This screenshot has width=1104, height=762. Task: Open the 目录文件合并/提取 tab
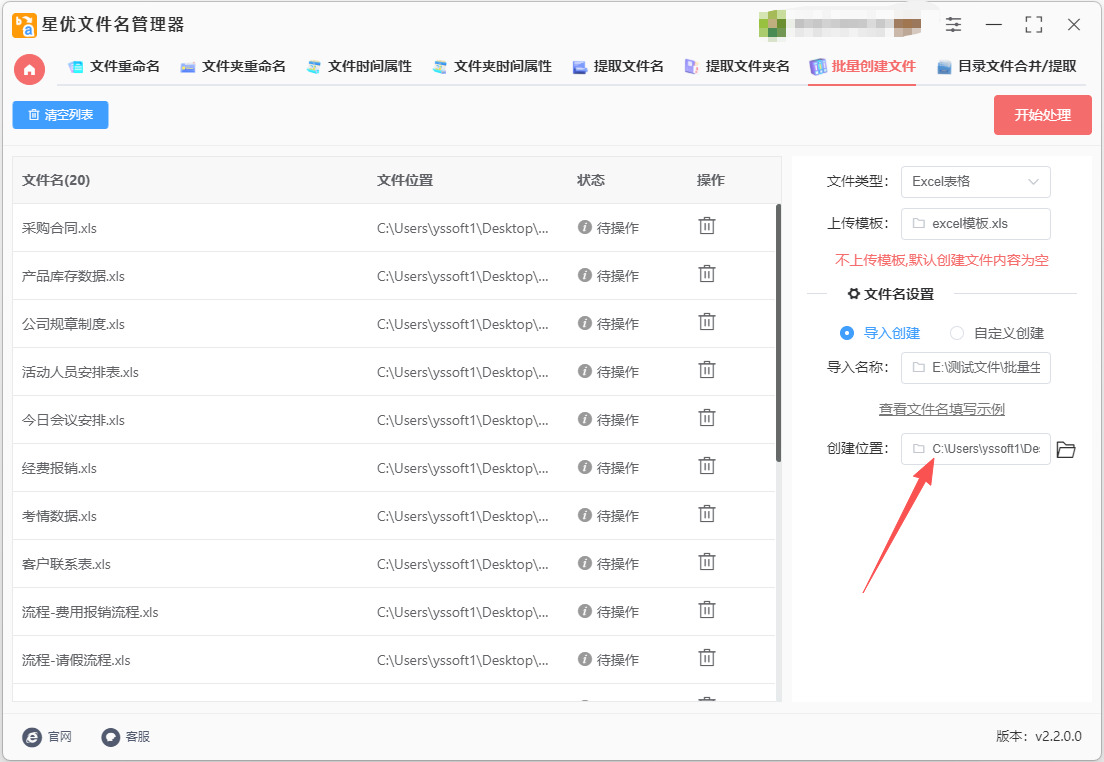1007,66
